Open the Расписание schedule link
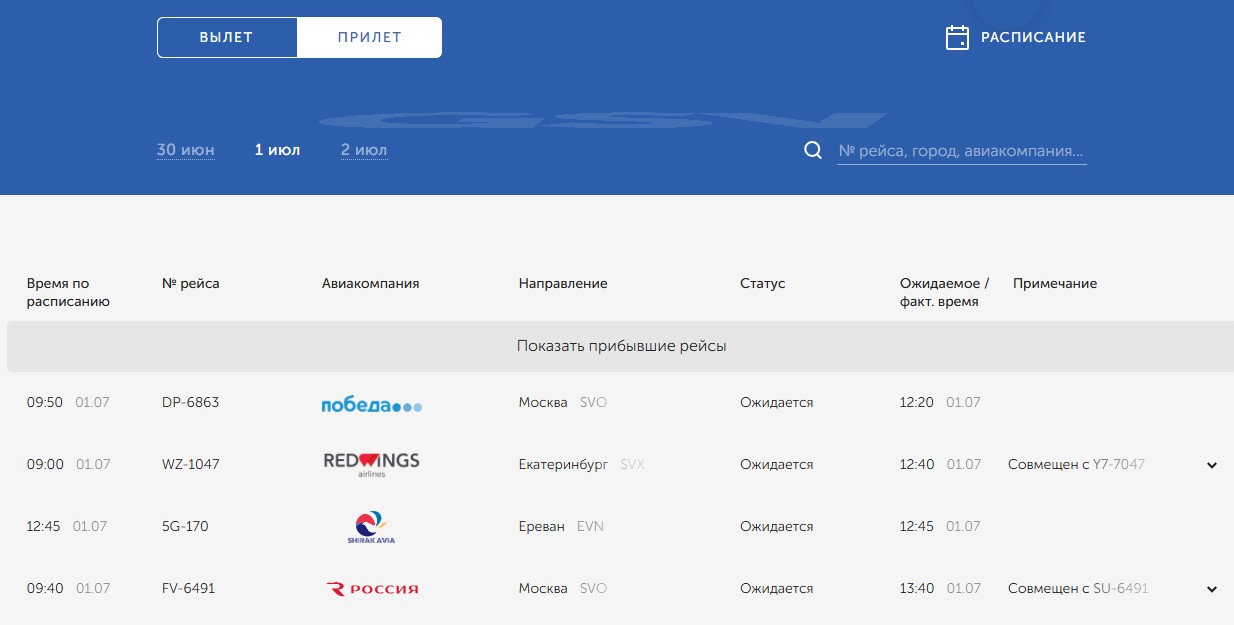Image resolution: width=1234 pixels, height=625 pixels. [x=1033, y=37]
